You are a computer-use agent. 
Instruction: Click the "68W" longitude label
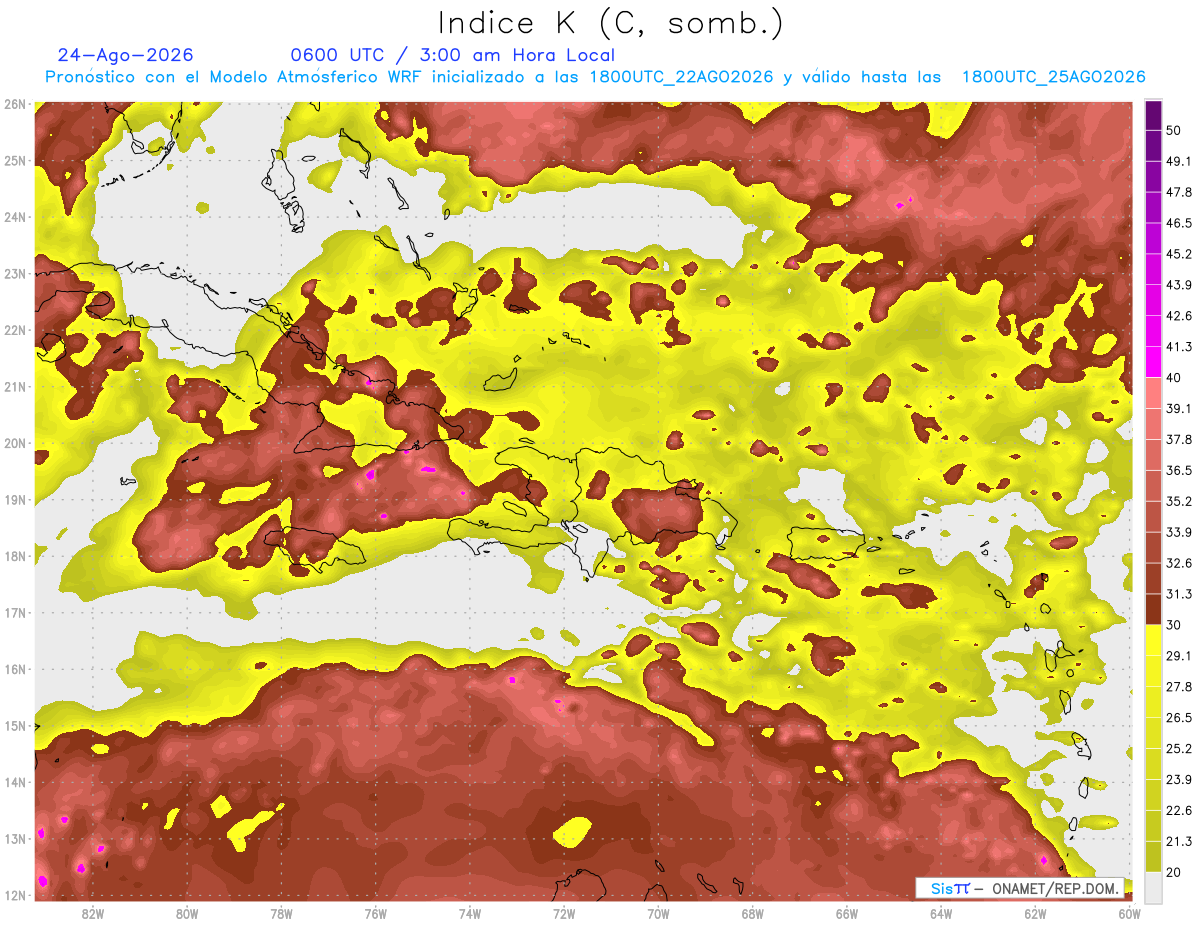[x=753, y=914]
